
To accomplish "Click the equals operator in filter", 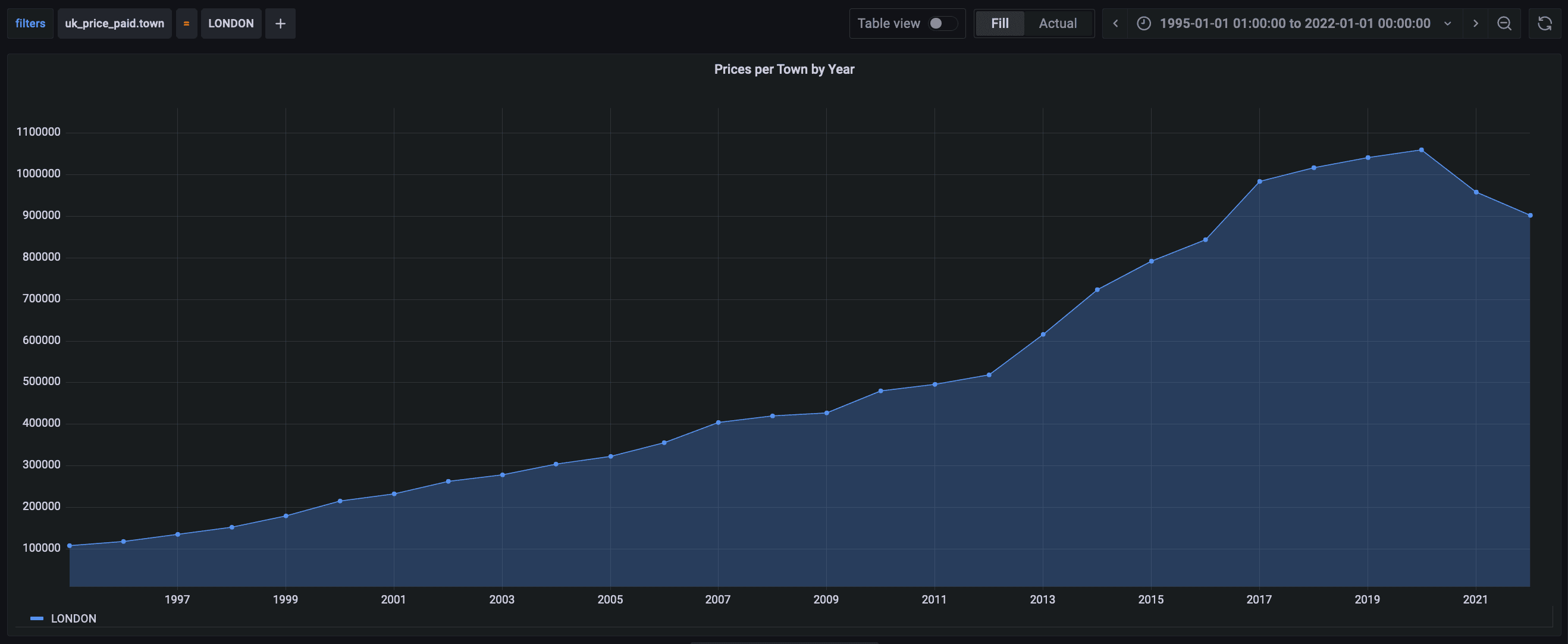I will point(186,24).
